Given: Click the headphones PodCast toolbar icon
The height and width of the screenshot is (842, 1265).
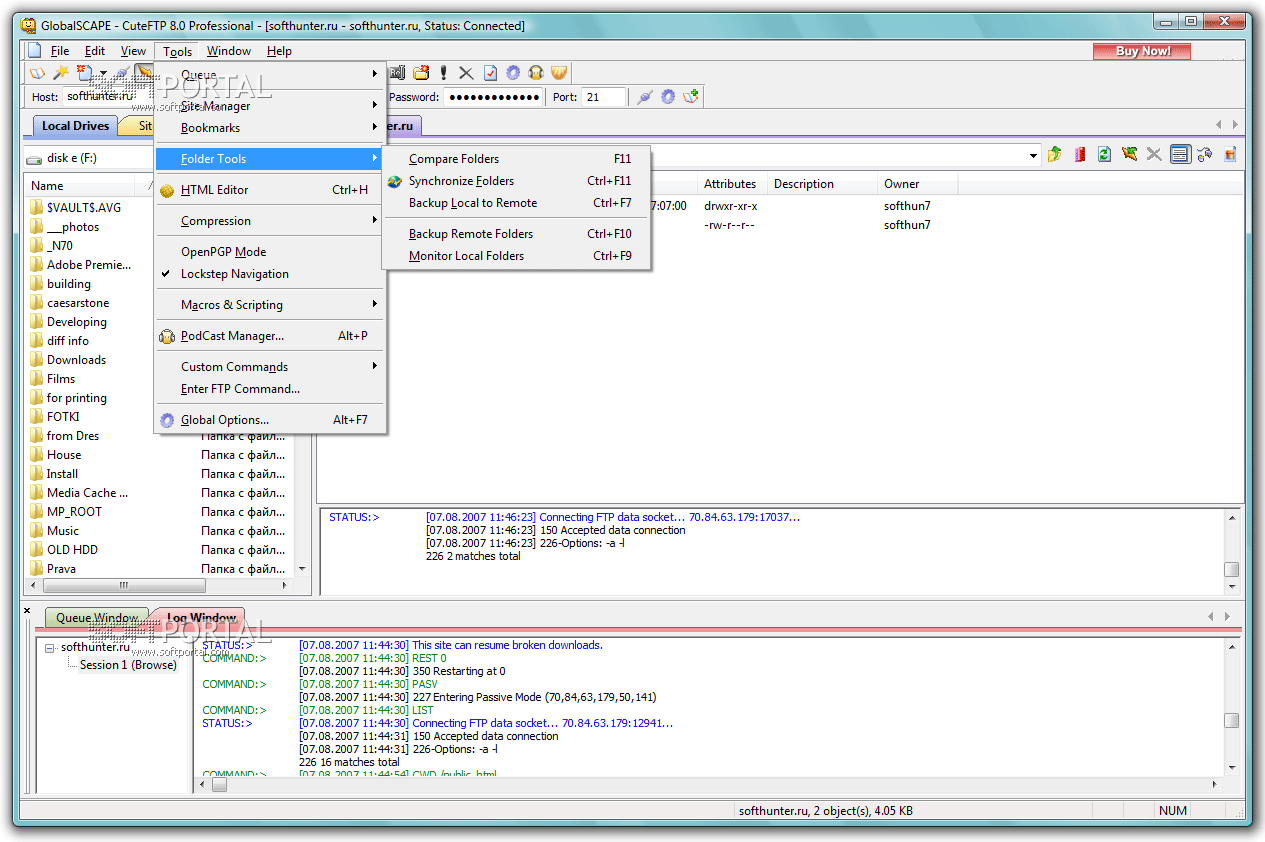Looking at the screenshot, I should (536, 73).
